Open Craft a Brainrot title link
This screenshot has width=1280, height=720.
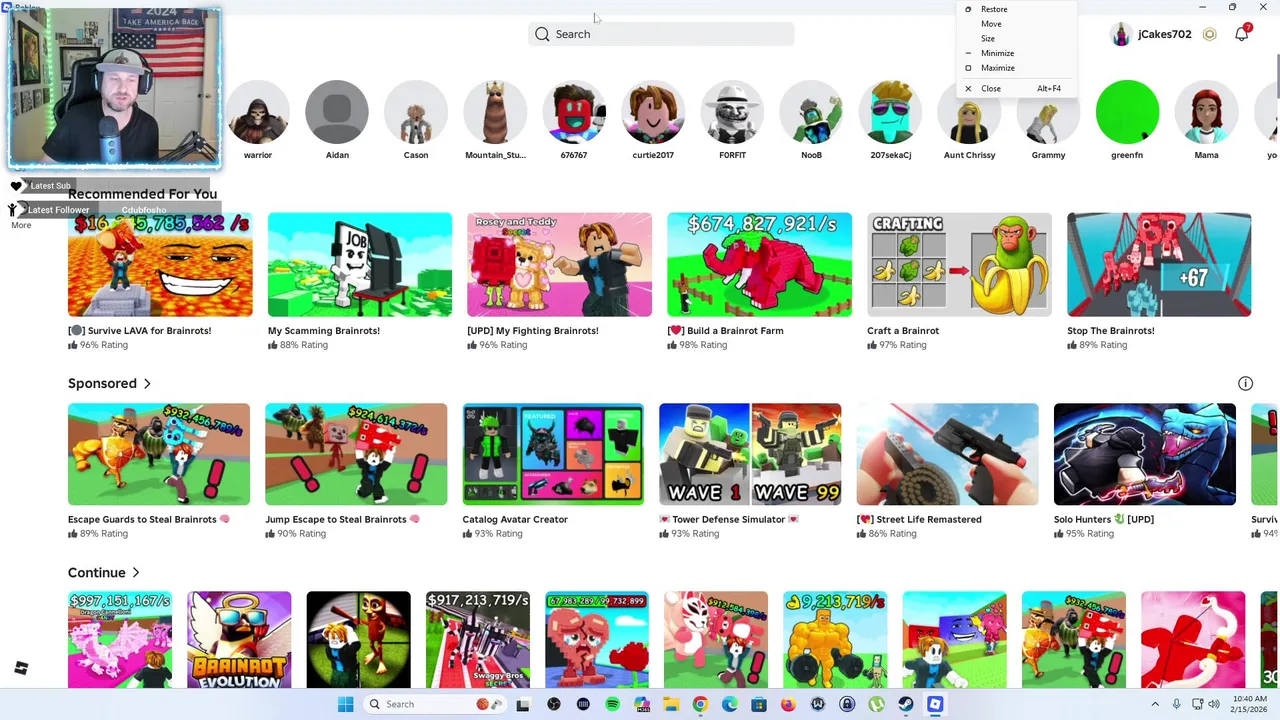pos(903,331)
